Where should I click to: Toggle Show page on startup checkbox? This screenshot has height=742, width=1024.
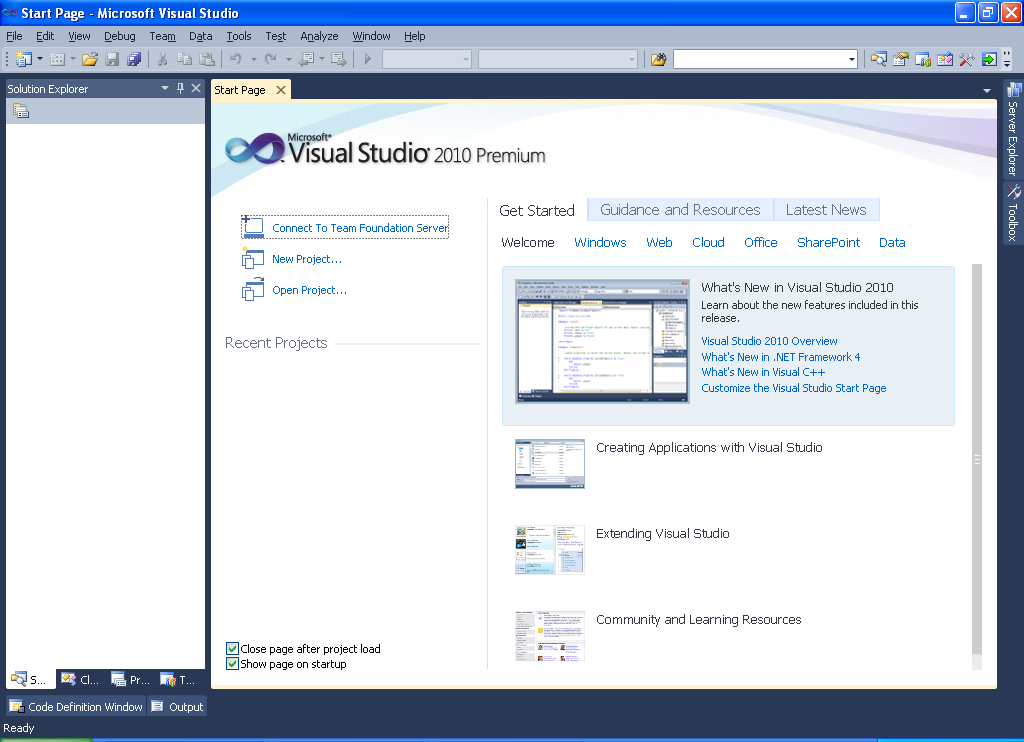click(232, 664)
